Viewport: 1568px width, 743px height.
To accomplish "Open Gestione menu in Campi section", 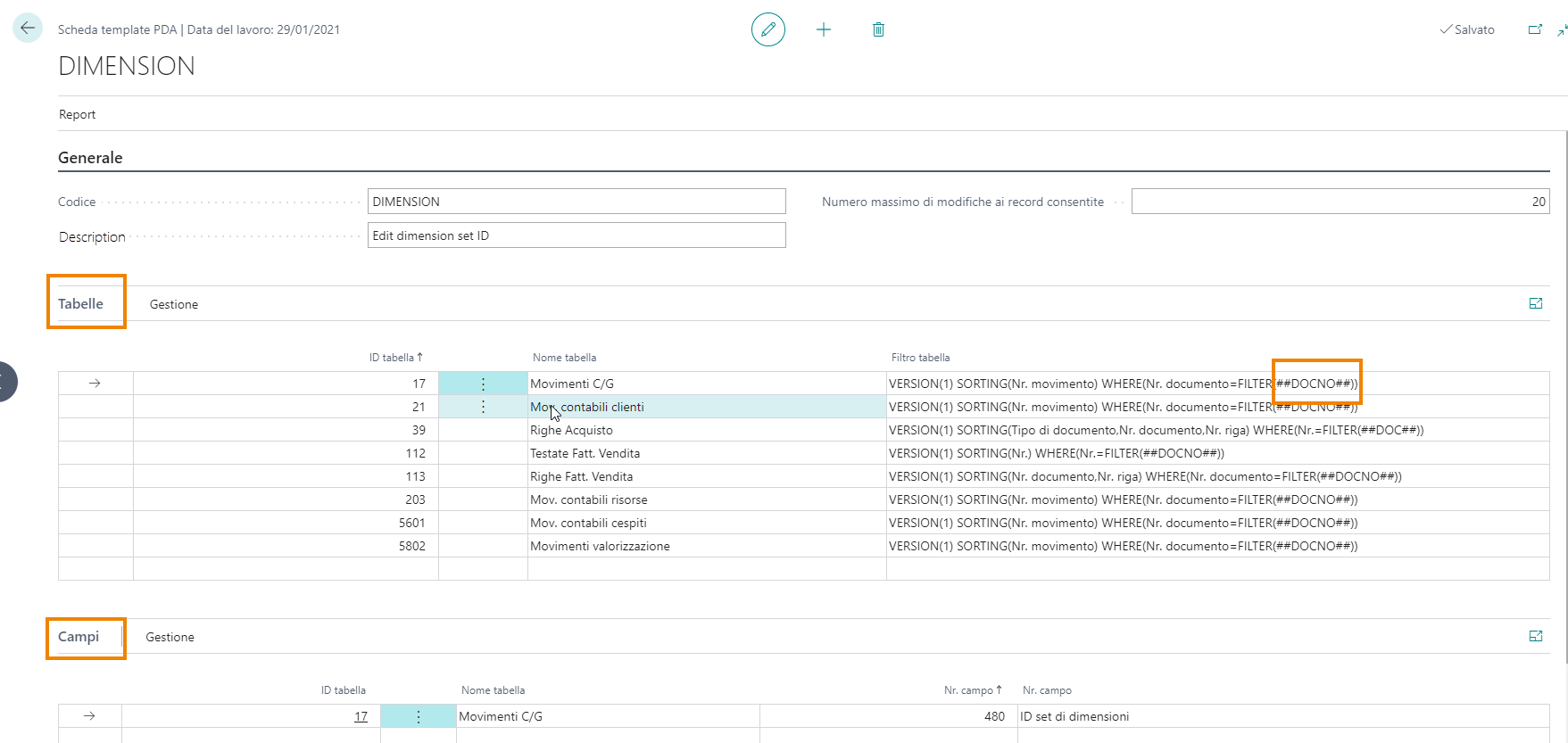I will pos(170,637).
